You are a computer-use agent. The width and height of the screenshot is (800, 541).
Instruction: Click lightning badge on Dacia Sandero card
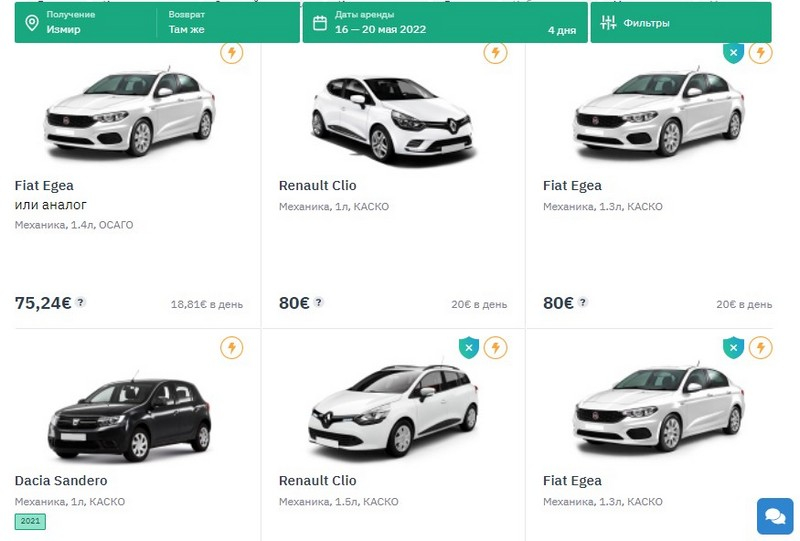pyautogui.click(x=231, y=347)
